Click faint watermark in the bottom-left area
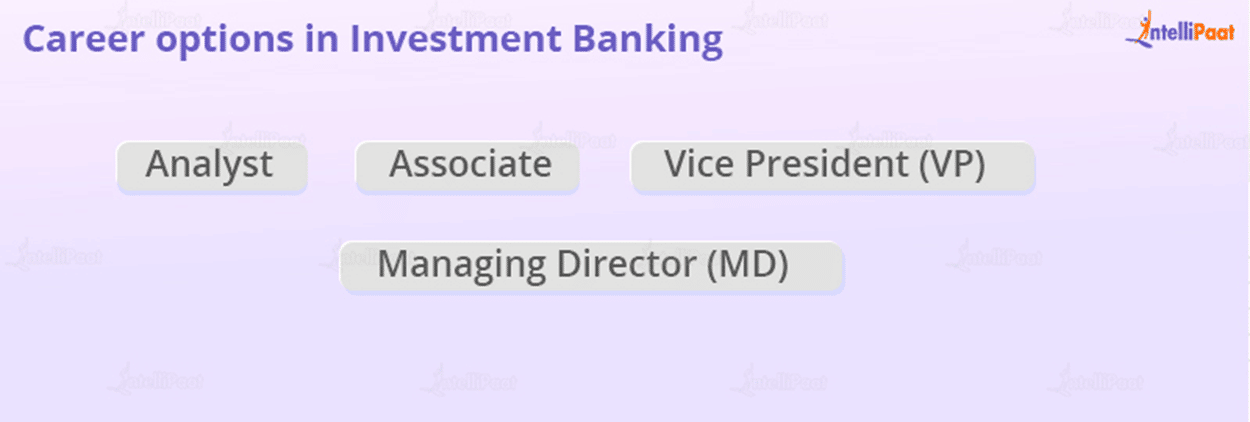 (x=155, y=380)
